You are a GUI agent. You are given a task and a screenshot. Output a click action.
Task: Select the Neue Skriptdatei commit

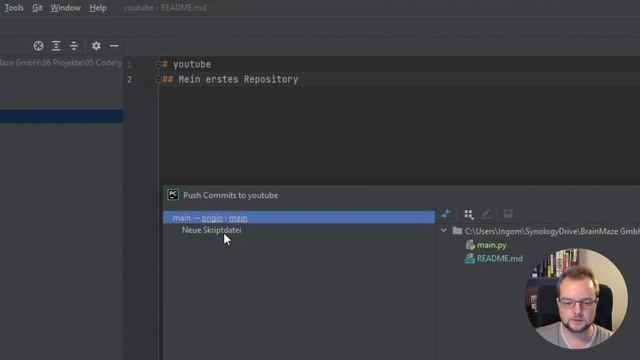pyautogui.click(x=211, y=230)
